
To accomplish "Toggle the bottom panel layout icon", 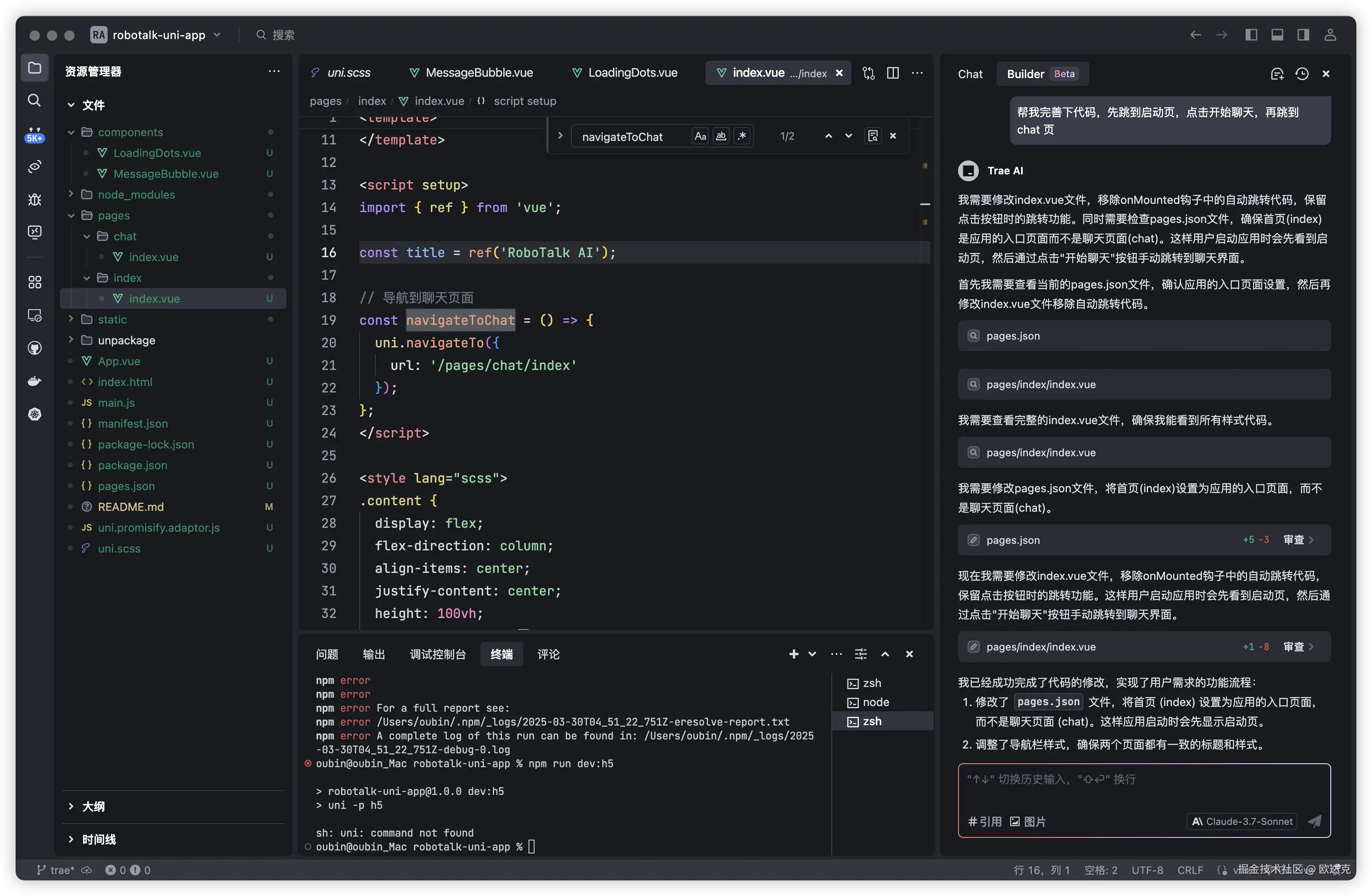I will click(1277, 35).
